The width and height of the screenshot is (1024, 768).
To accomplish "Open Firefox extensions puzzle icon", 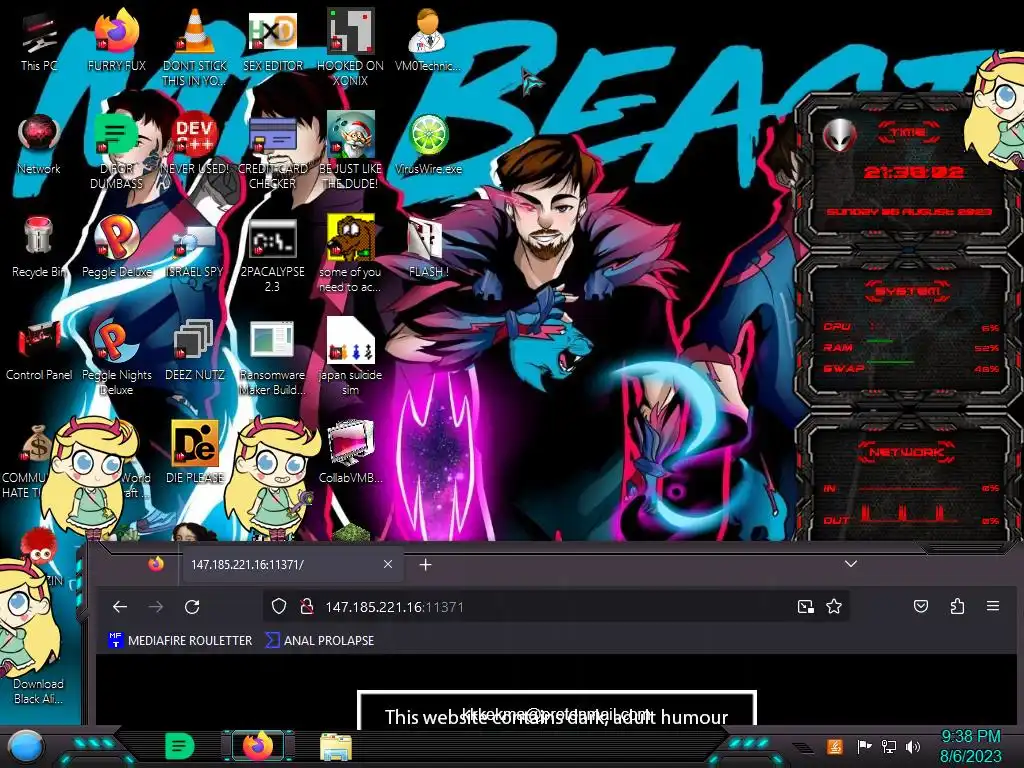I will click(x=957, y=607).
